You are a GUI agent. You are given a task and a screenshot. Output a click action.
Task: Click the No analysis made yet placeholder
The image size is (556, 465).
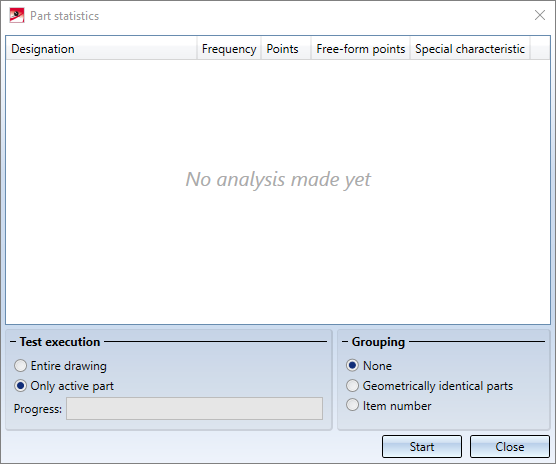(x=278, y=179)
